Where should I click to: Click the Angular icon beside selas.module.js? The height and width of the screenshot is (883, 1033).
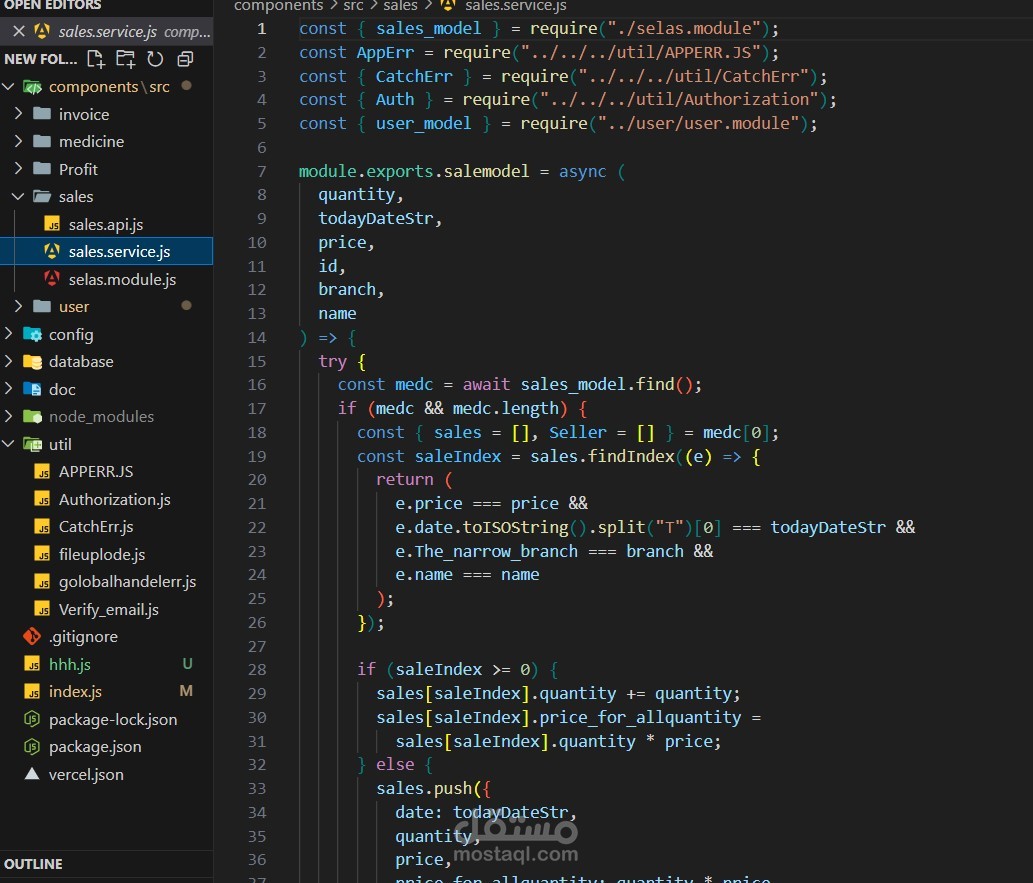[51, 279]
